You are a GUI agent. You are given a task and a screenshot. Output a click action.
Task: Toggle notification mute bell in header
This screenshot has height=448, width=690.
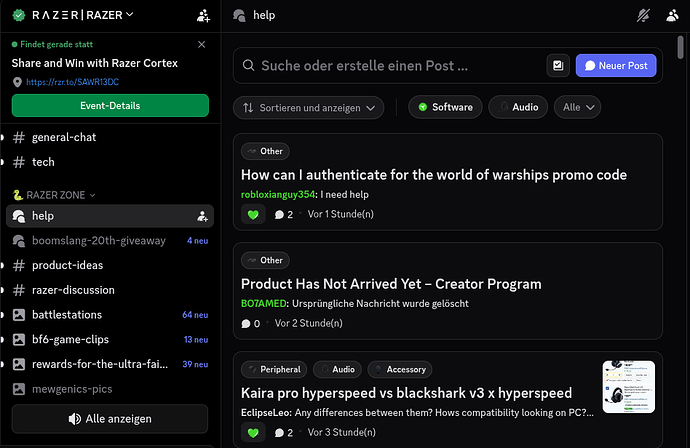pos(643,16)
